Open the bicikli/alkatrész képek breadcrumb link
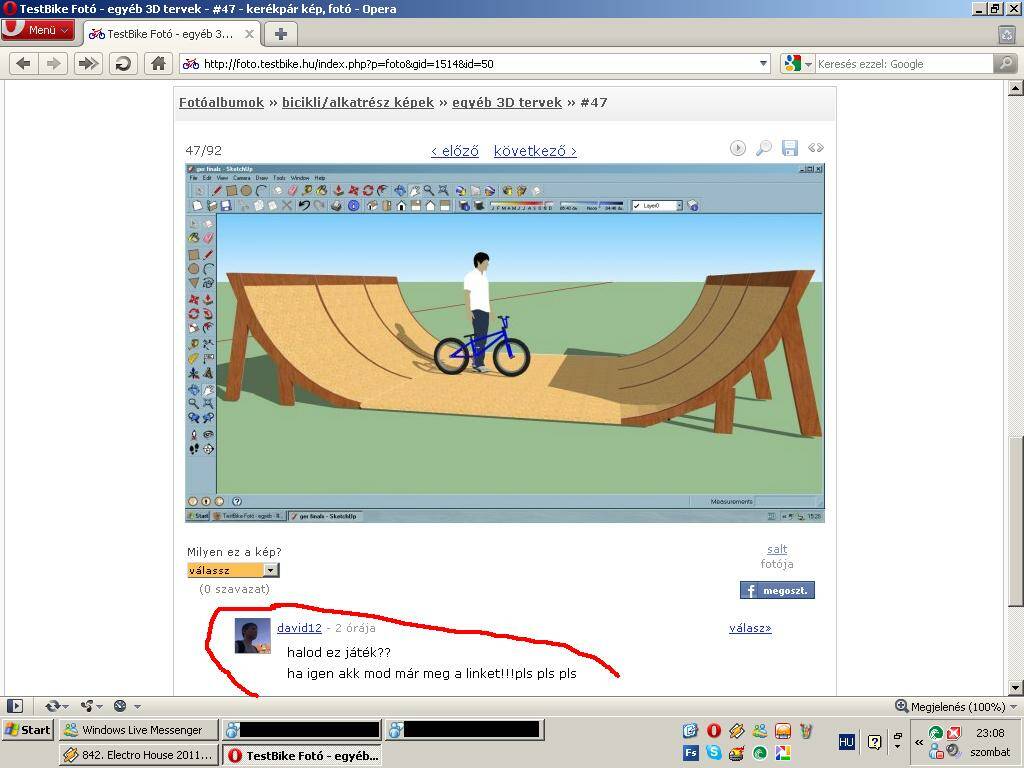The image size is (1024, 768). (x=358, y=103)
